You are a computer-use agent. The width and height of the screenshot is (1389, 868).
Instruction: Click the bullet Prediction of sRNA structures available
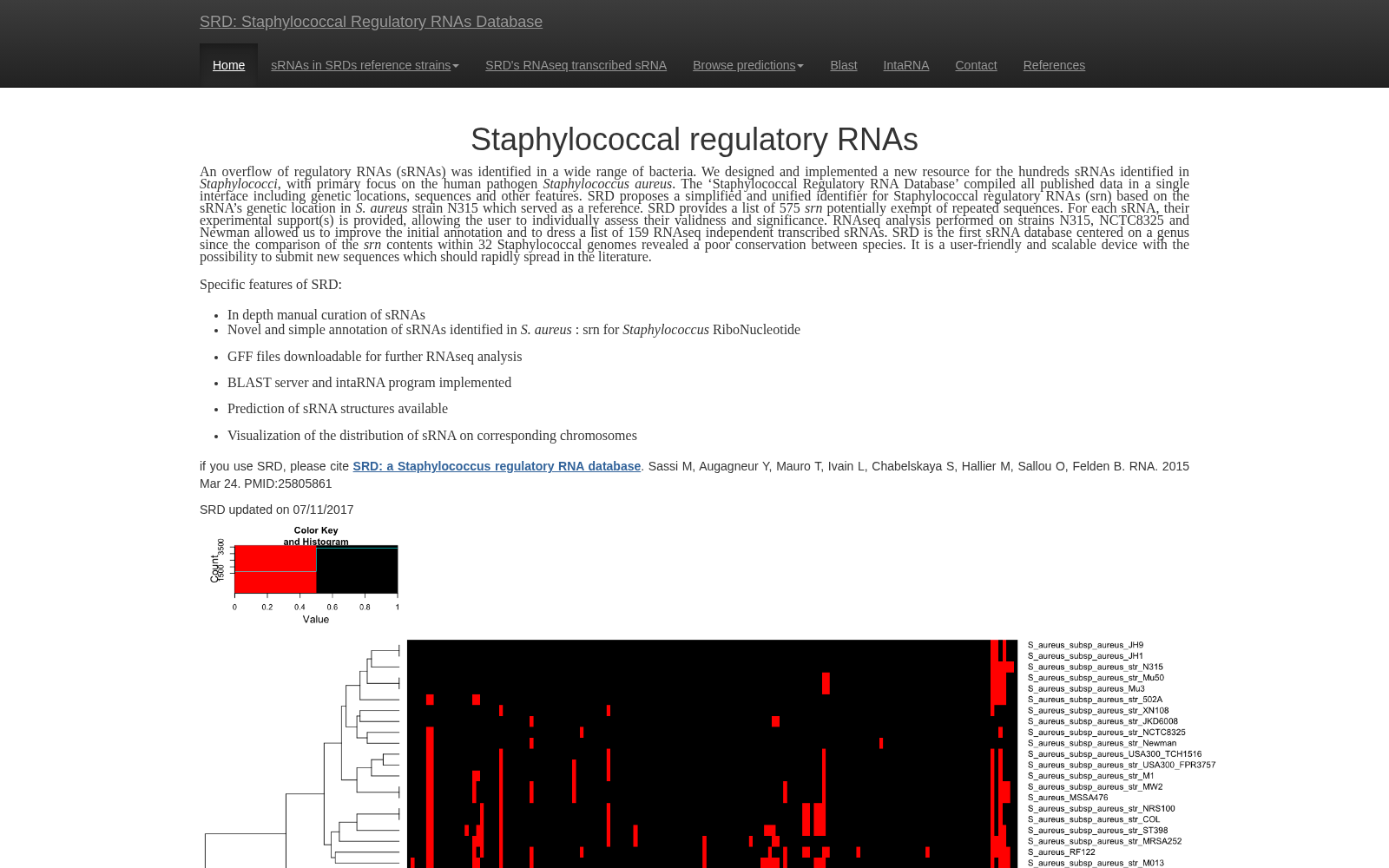coord(338,409)
